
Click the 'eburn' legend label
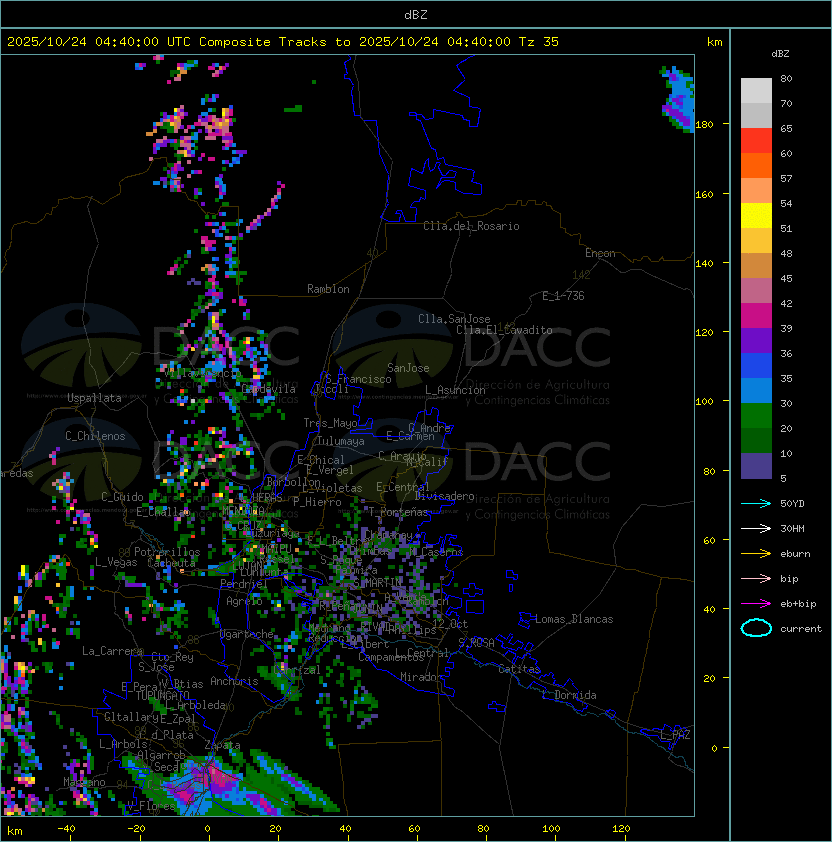coord(795,554)
